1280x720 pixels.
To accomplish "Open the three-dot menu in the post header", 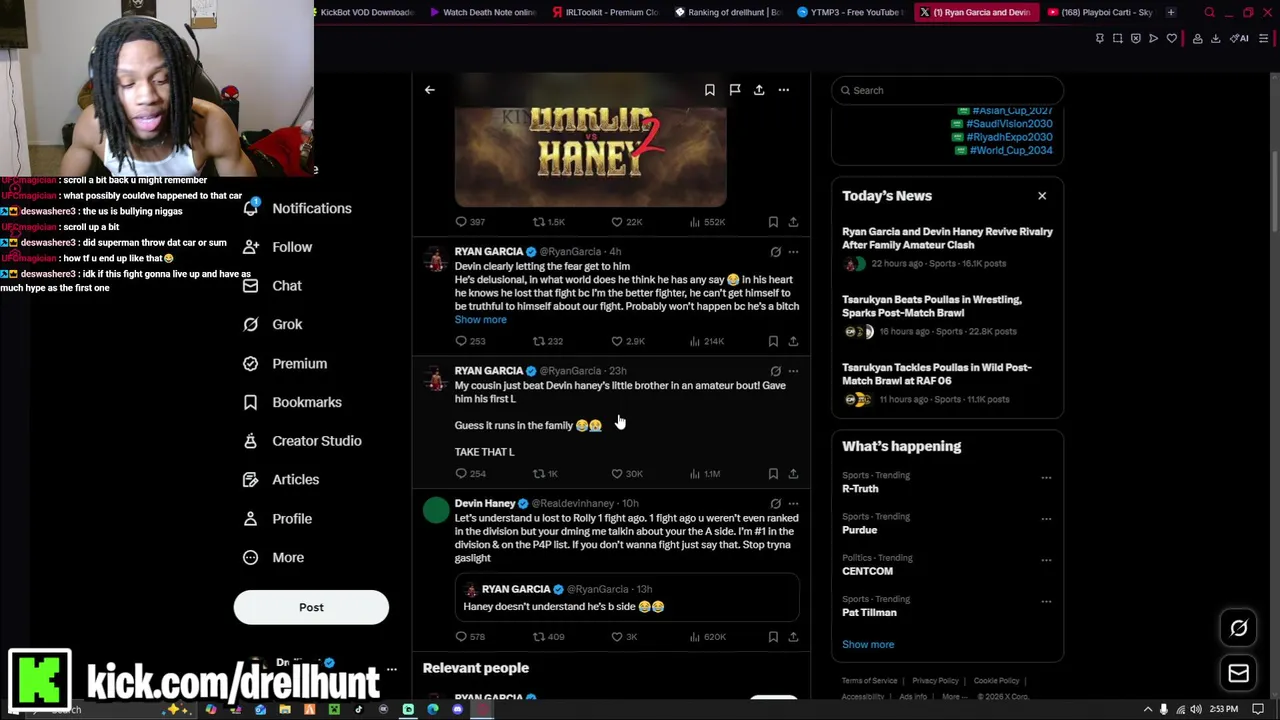I will coord(784,90).
